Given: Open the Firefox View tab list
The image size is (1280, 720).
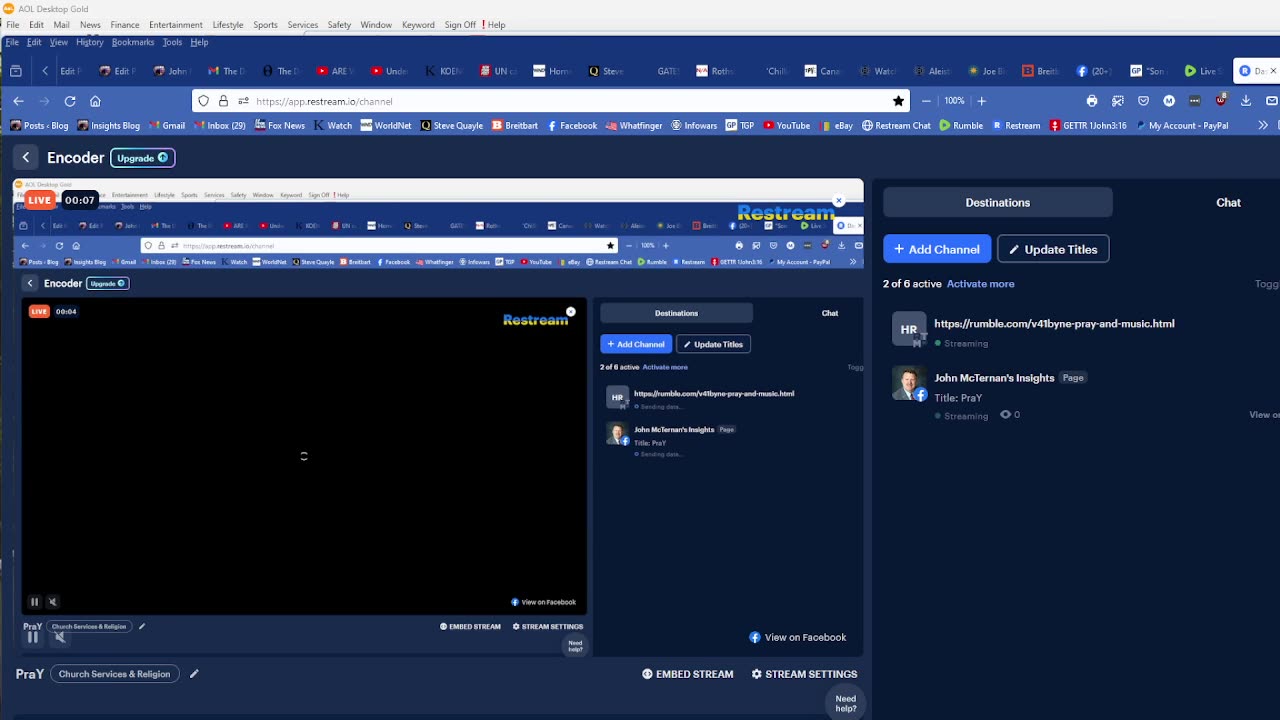Looking at the screenshot, I should click(x=16, y=71).
